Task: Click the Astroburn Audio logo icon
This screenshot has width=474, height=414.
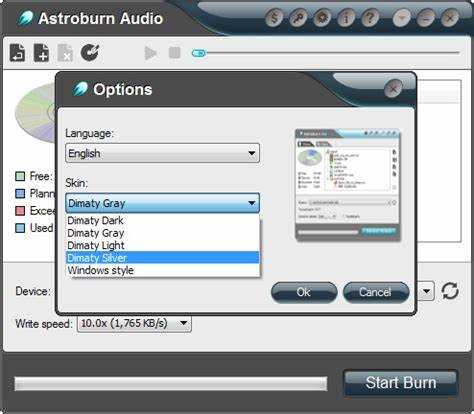Action: (26, 18)
